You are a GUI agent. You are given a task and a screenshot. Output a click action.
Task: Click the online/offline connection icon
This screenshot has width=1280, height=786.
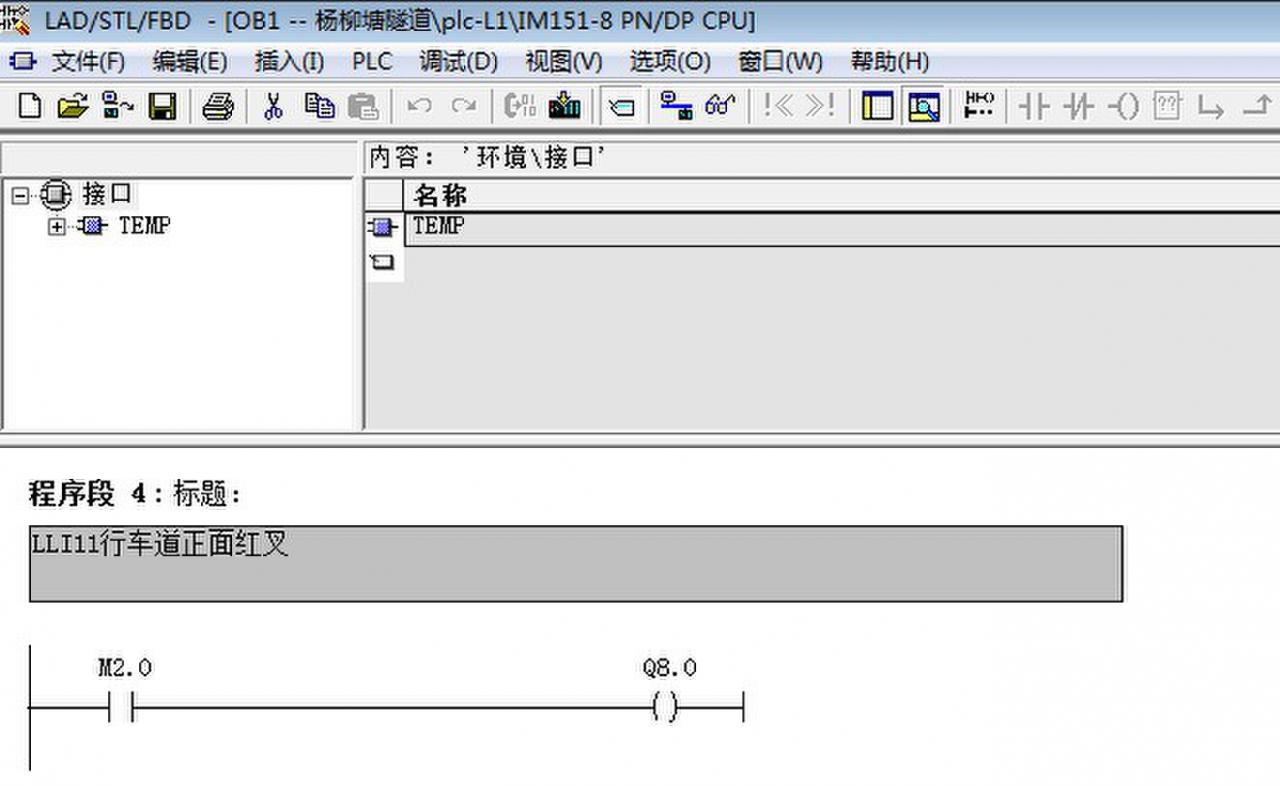coord(677,107)
